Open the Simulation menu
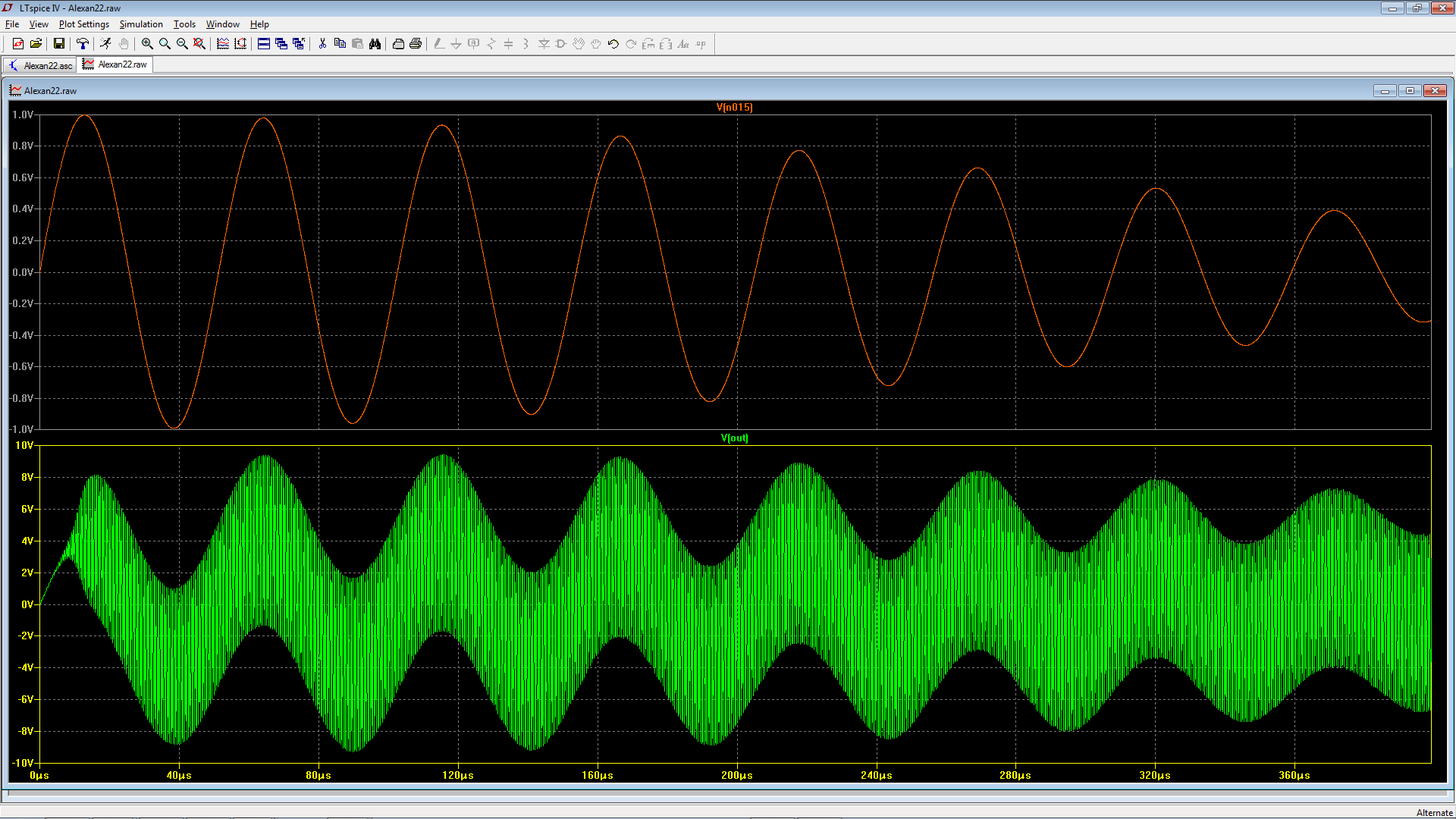The image size is (1456, 819). (141, 24)
